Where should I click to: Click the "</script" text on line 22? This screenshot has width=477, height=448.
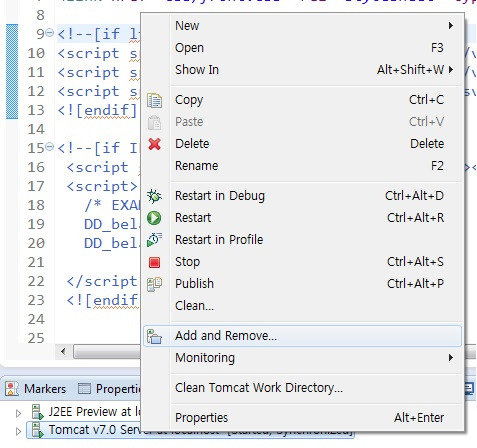[102, 282]
